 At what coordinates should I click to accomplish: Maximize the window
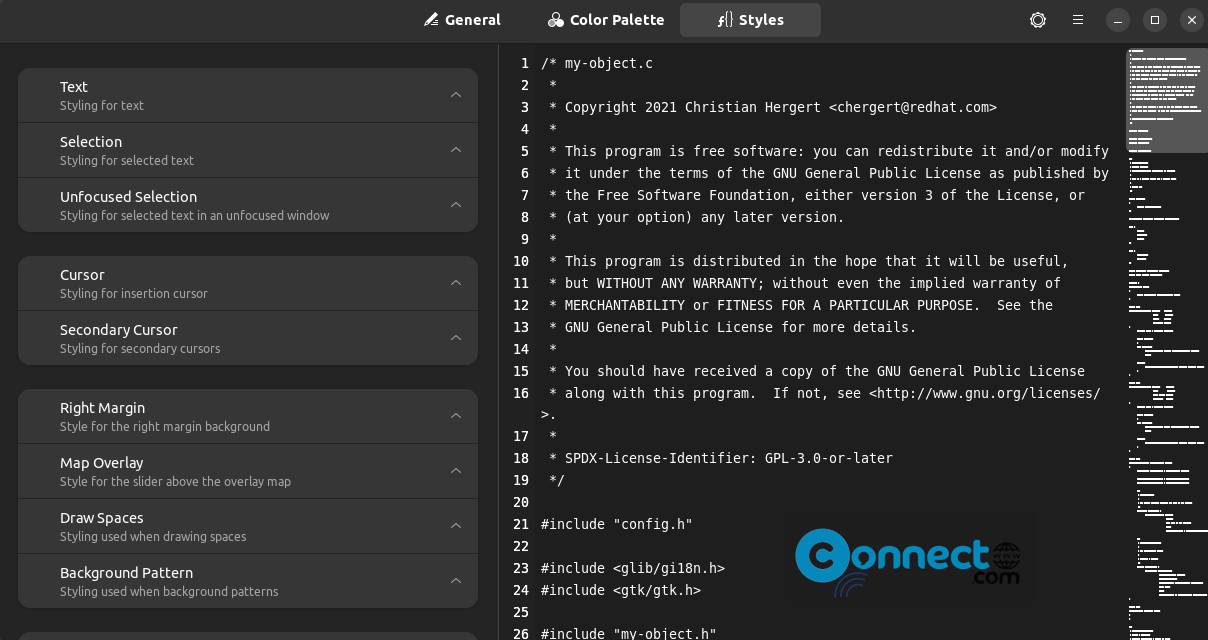[x=1155, y=20]
